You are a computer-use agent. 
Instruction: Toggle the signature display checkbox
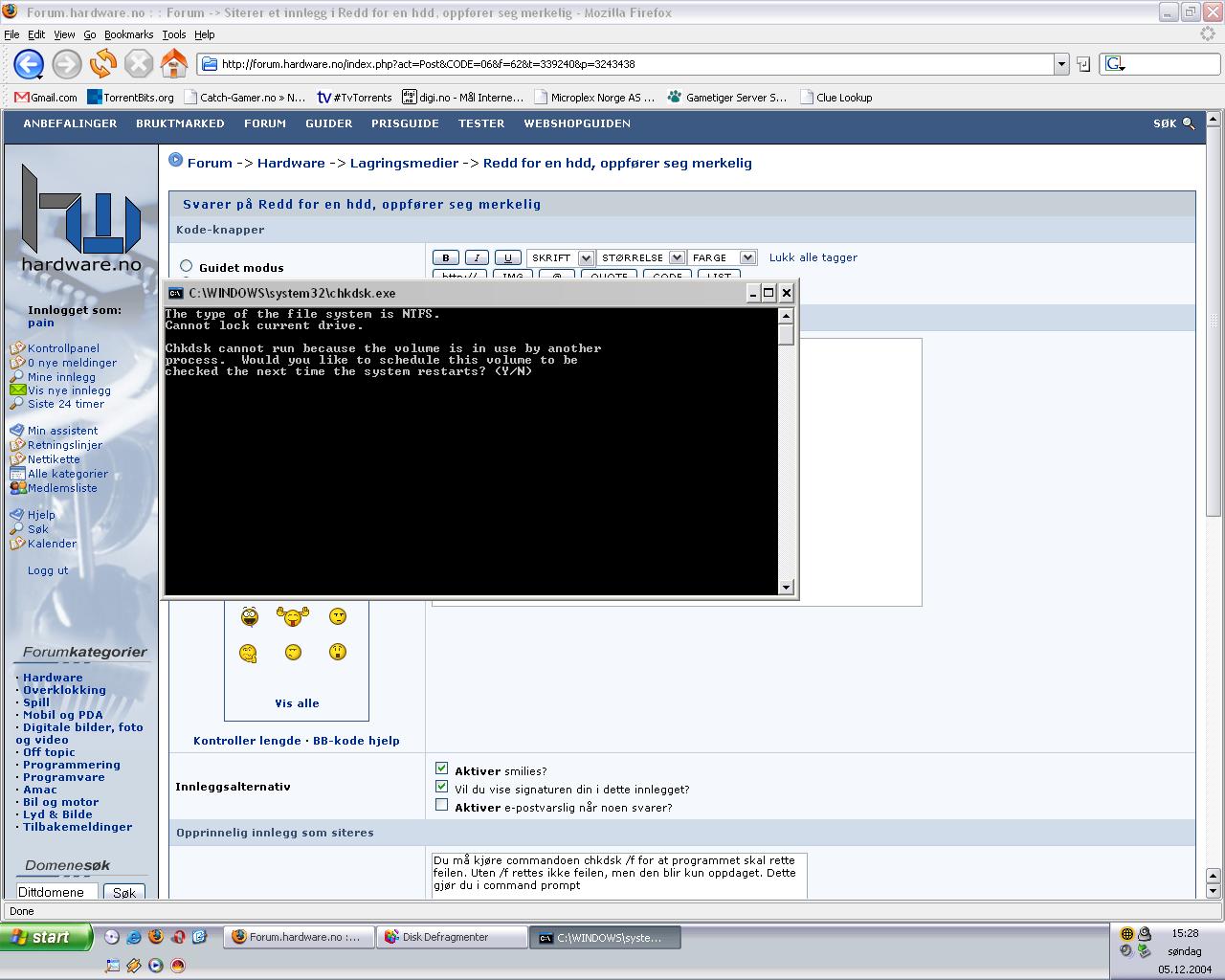[441, 786]
